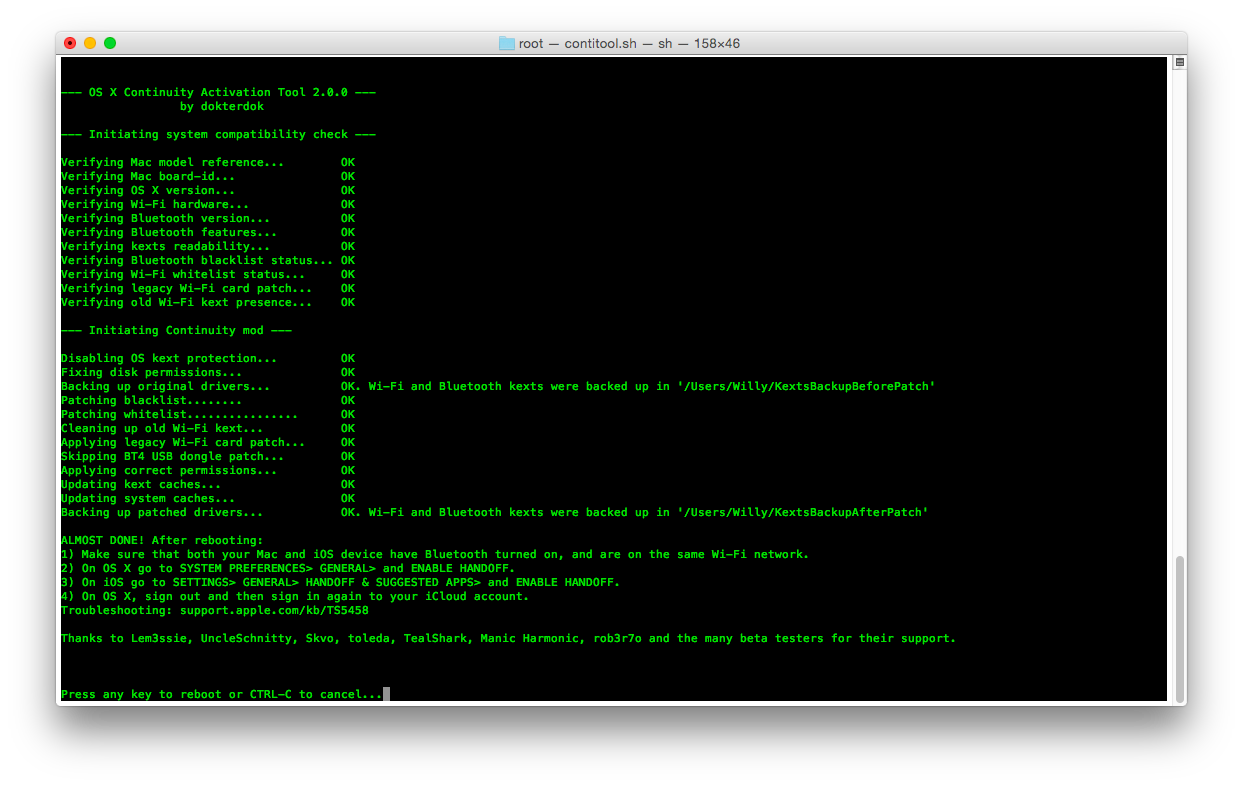Click 'Verifying kexts readability...' line
The height and width of the screenshot is (786, 1243).
click(x=208, y=246)
